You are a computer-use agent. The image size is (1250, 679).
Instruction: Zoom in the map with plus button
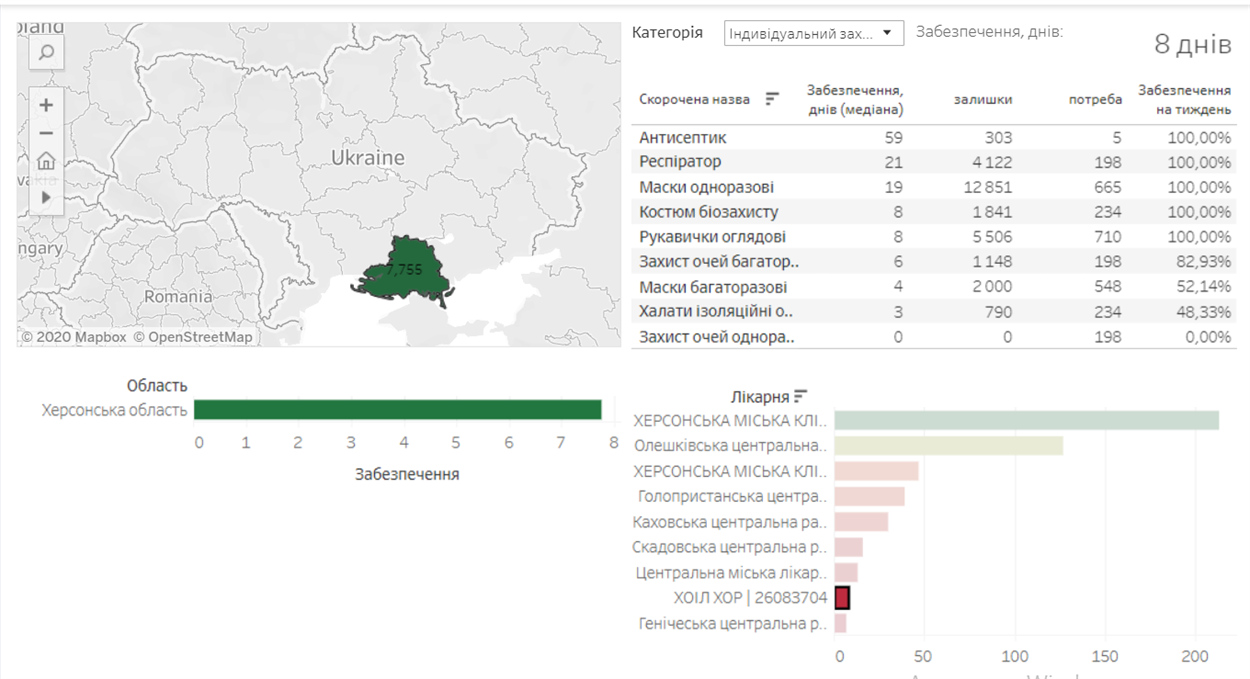tap(46, 105)
